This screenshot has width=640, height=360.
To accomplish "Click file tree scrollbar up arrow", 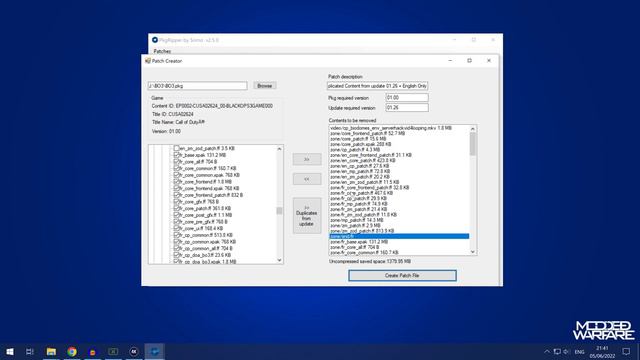I will [279, 149].
